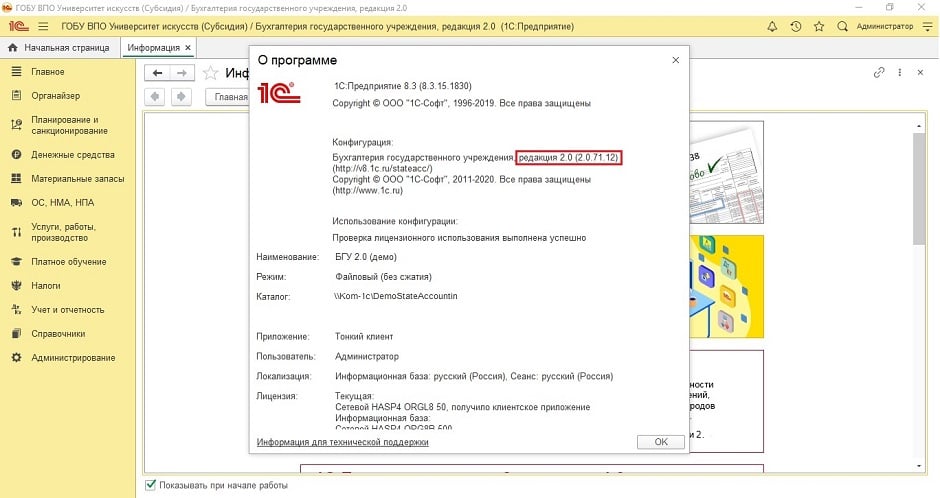This screenshot has width=940, height=498.
Task: Click the back arrow navigation button
Action: pos(157,73)
